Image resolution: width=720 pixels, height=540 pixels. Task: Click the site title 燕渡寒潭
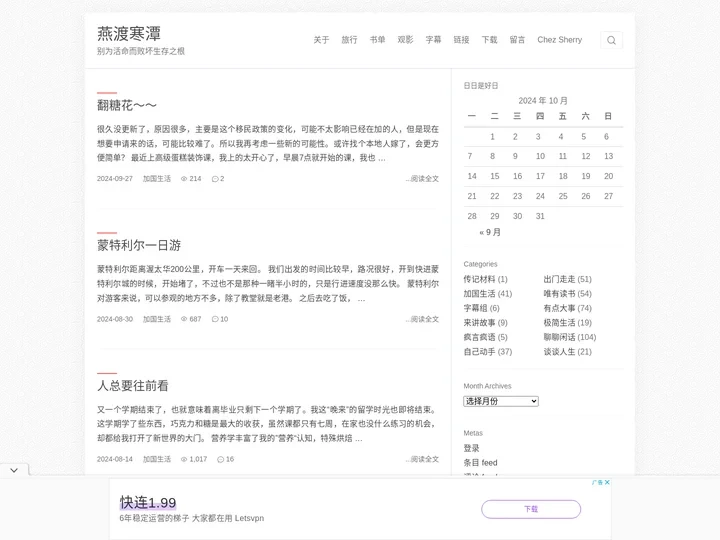(x=129, y=34)
